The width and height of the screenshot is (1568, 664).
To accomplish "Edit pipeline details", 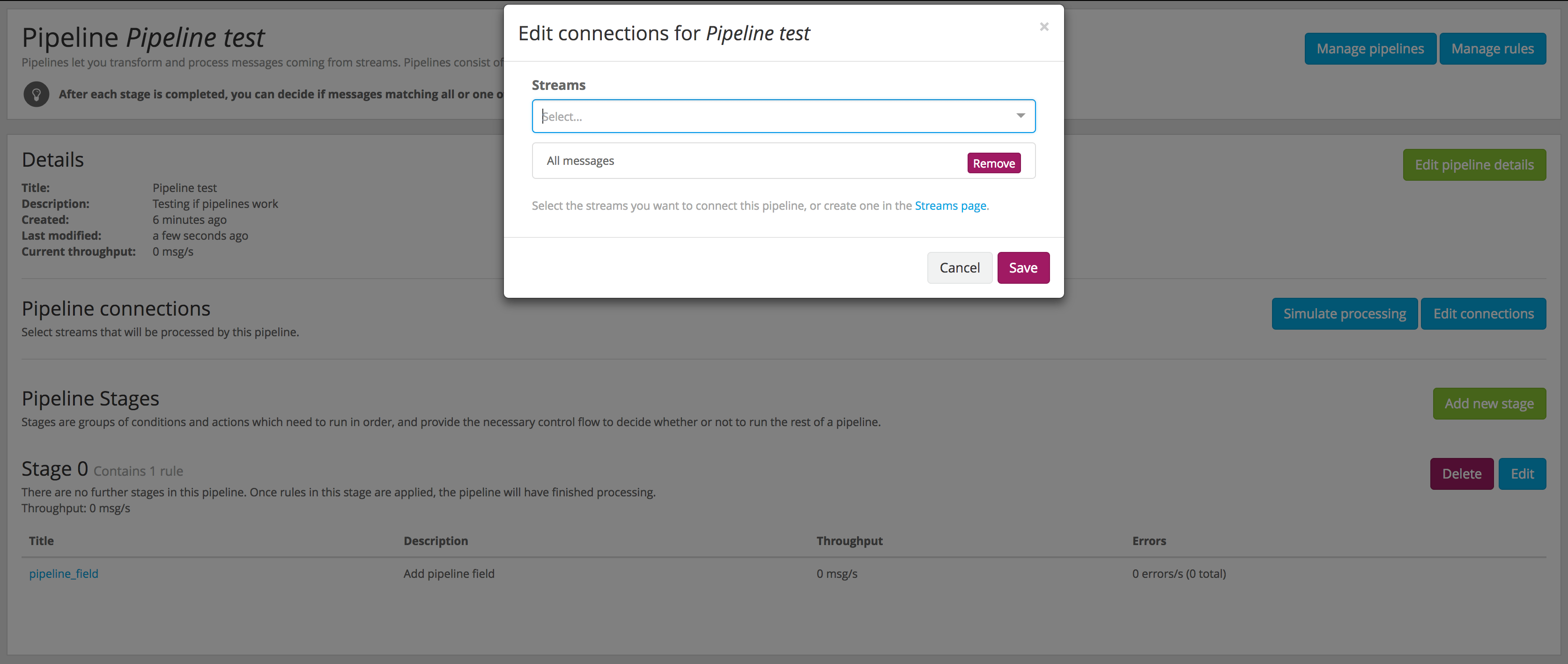I will [1474, 164].
